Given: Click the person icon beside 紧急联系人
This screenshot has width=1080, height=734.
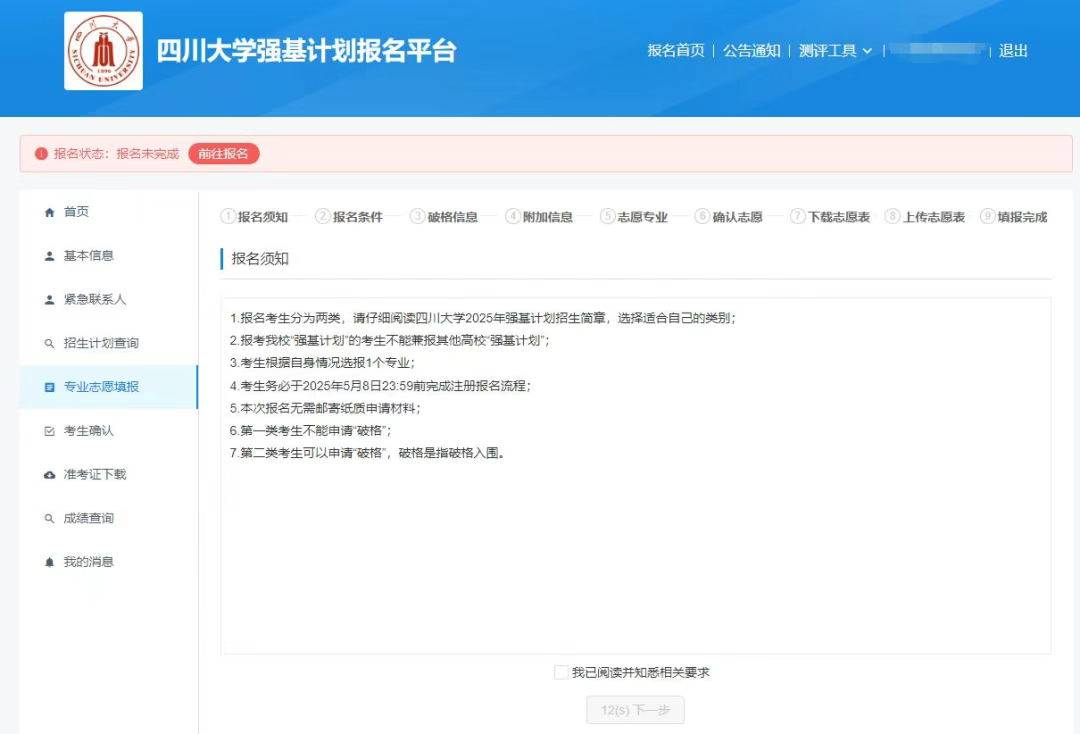Looking at the screenshot, I should pyautogui.click(x=49, y=300).
